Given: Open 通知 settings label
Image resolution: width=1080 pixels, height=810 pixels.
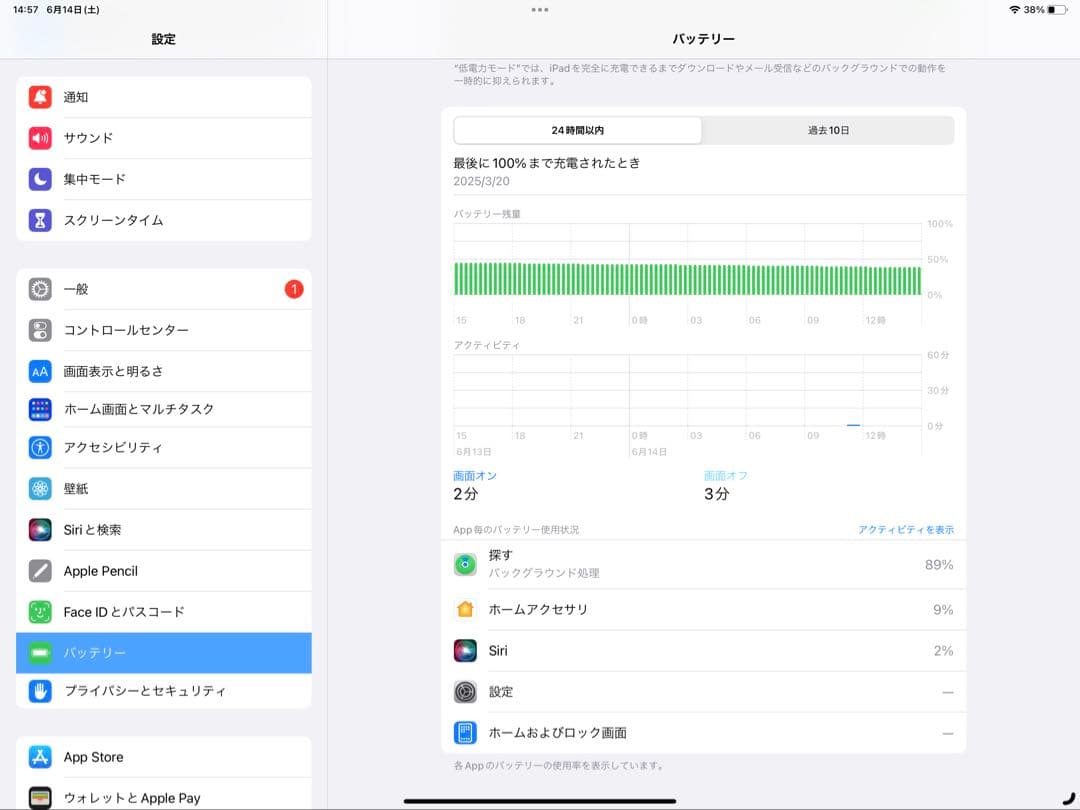Looking at the screenshot, I should pyautogui.click(x=76, y=97).
